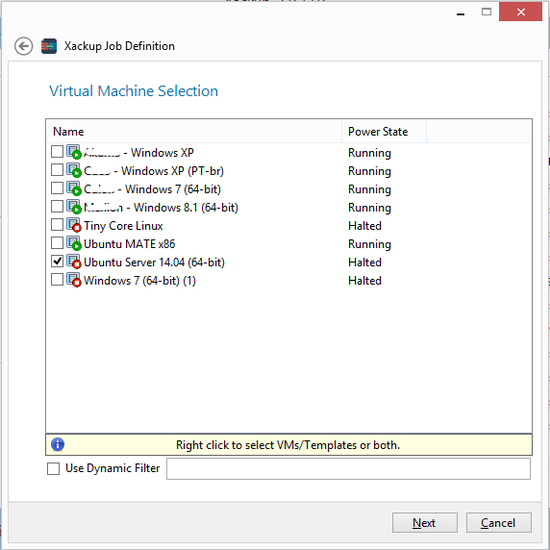
Task: Cancel the backup job definition
Action: [x=498, y=523]
